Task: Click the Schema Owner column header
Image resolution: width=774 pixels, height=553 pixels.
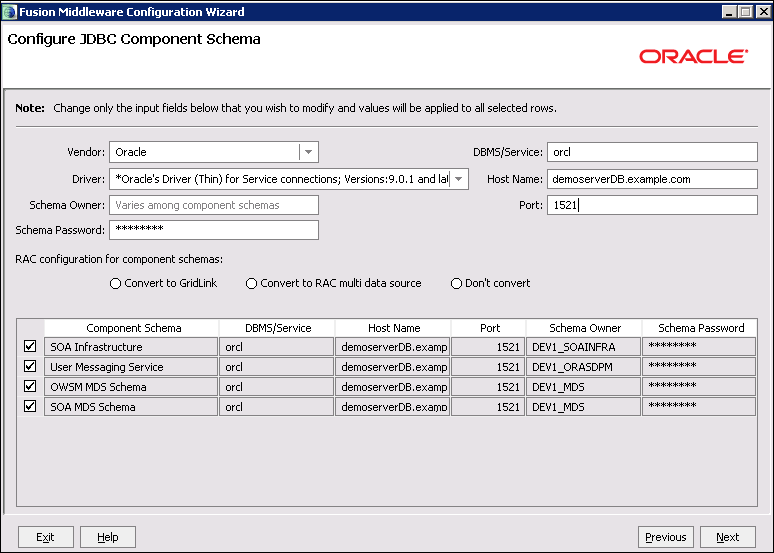Action: tap(585, 328)
